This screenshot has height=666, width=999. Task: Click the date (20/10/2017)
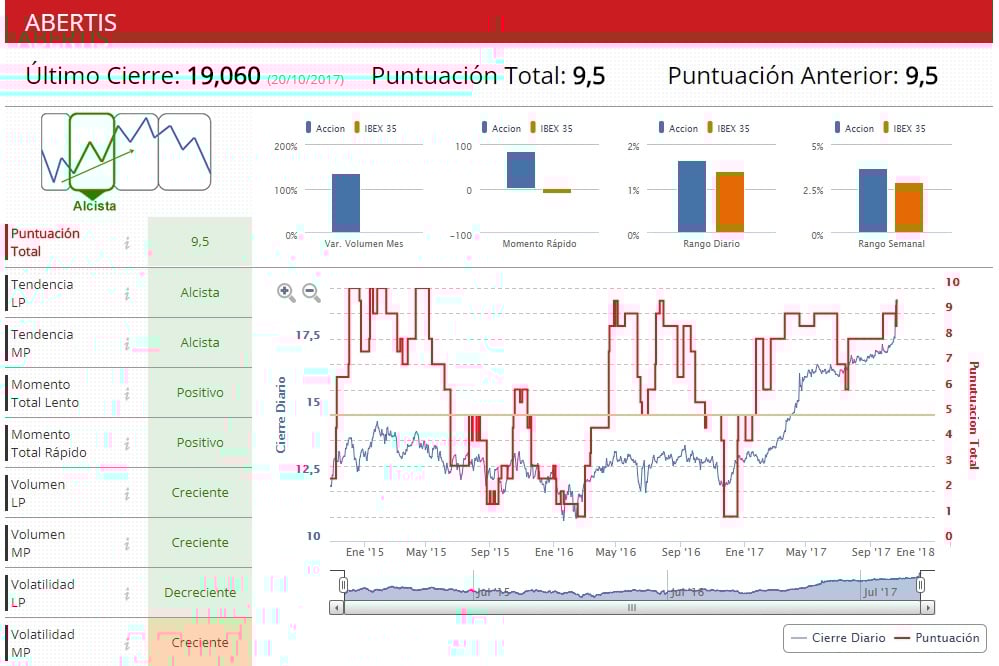click(x=305, y=80)
